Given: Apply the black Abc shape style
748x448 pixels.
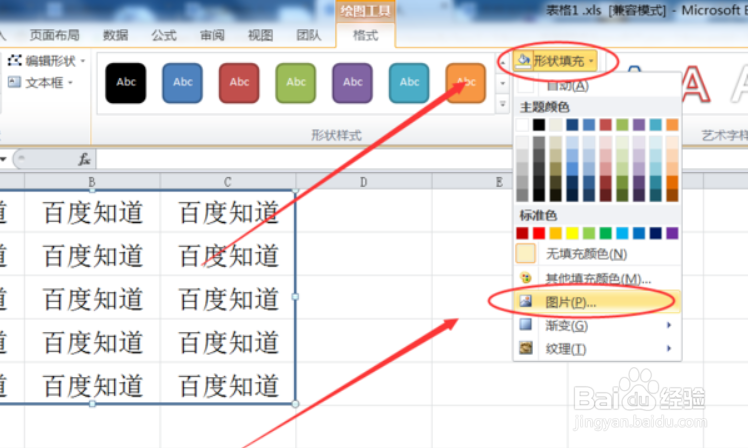Looking at the screenshot, I should [x=125, y=83].
